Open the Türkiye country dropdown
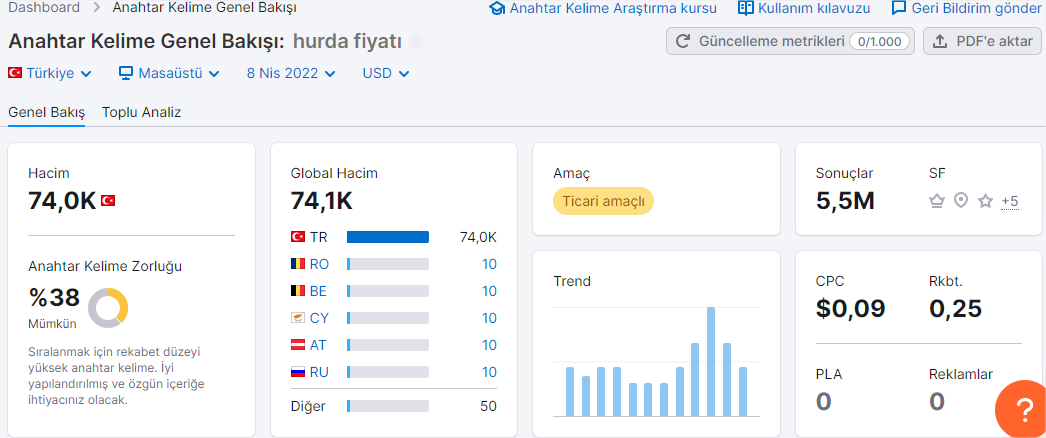The image size is (1046, 438). tap(50, 73)
